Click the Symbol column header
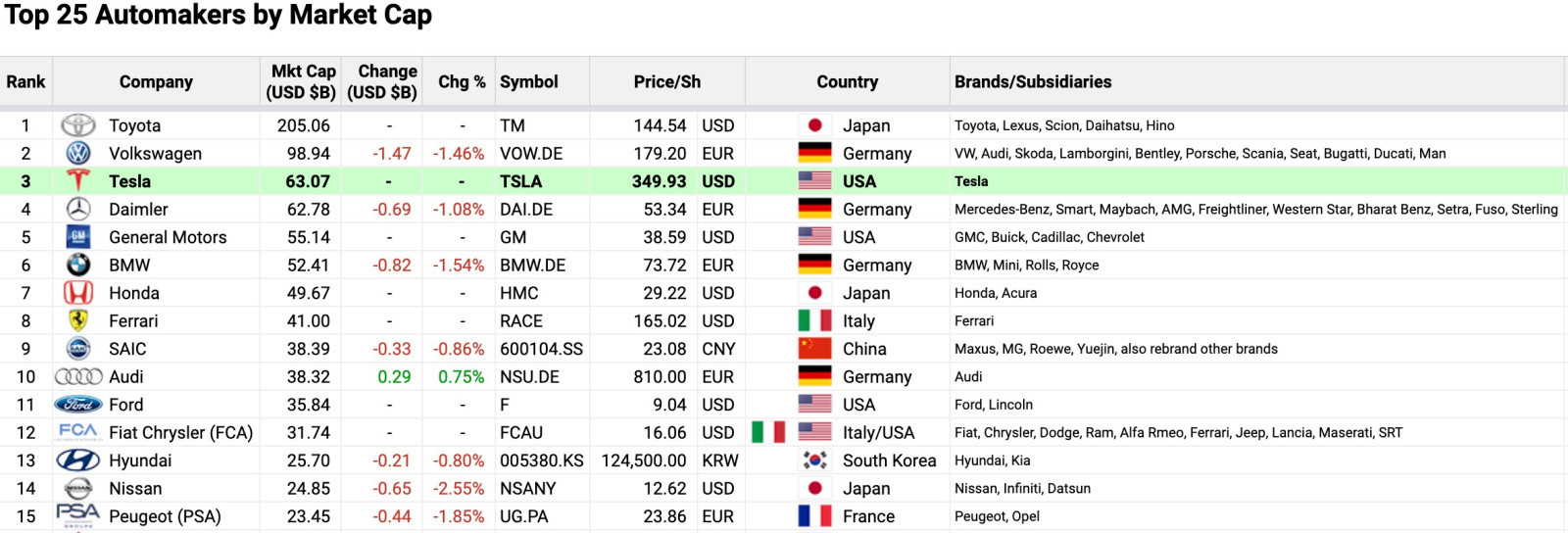 click(529, 81)
